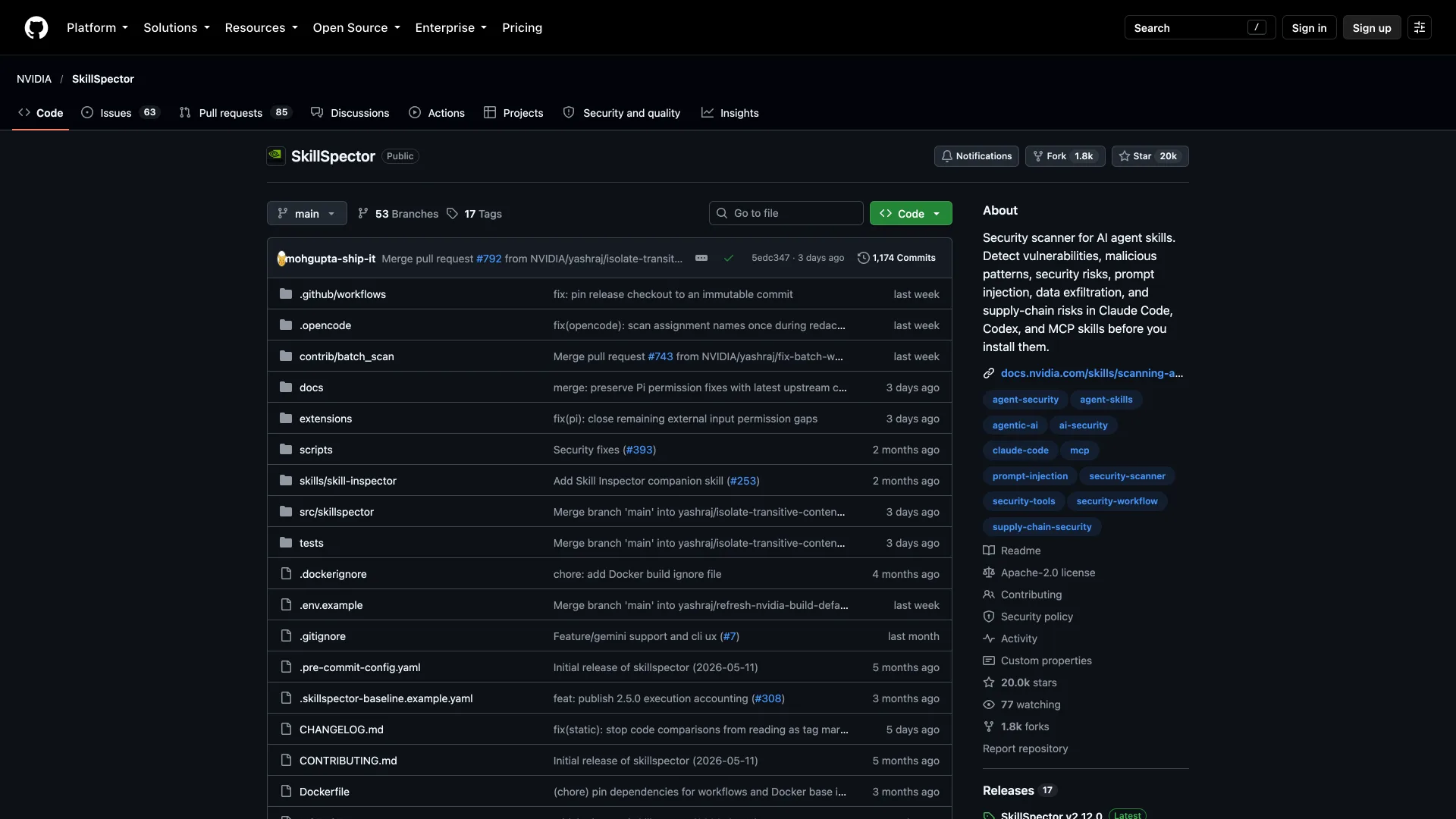Open the appearance settings icon in the header
This screenshot has width=1456, height=819.
(x=1420, y=28)
